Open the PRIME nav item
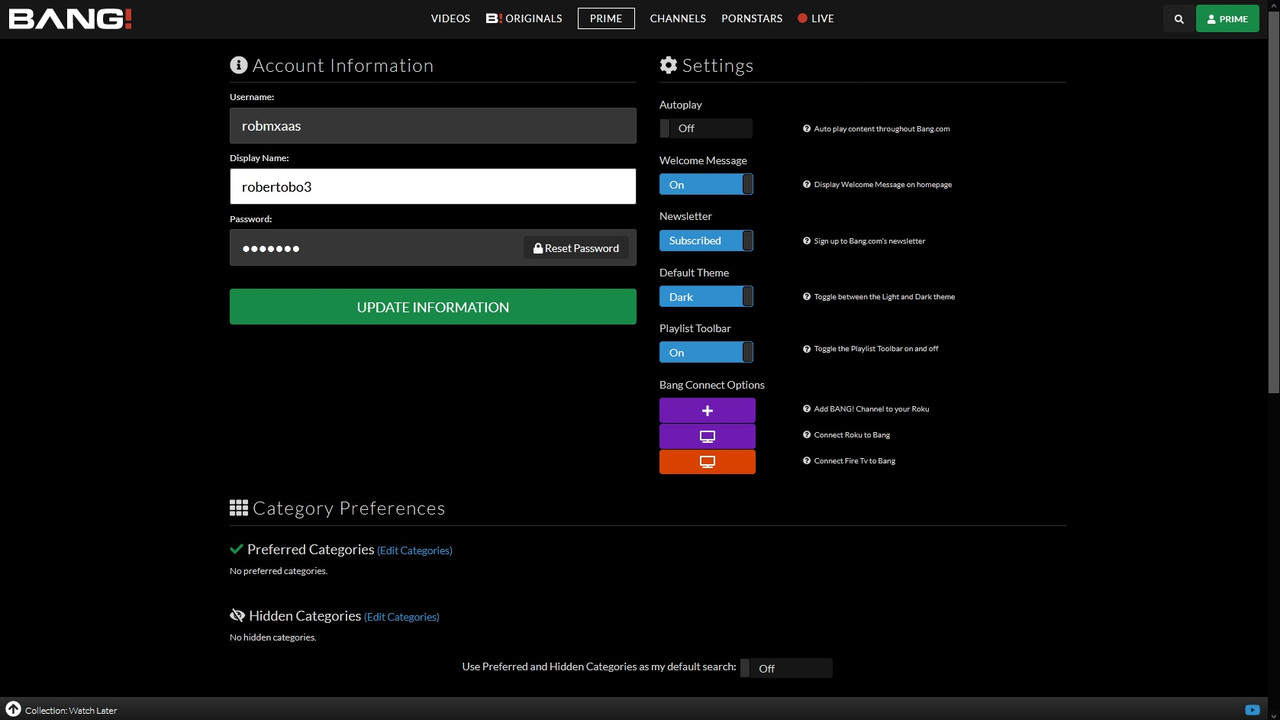Screen dimensions: 1280x720 (606, 19)
